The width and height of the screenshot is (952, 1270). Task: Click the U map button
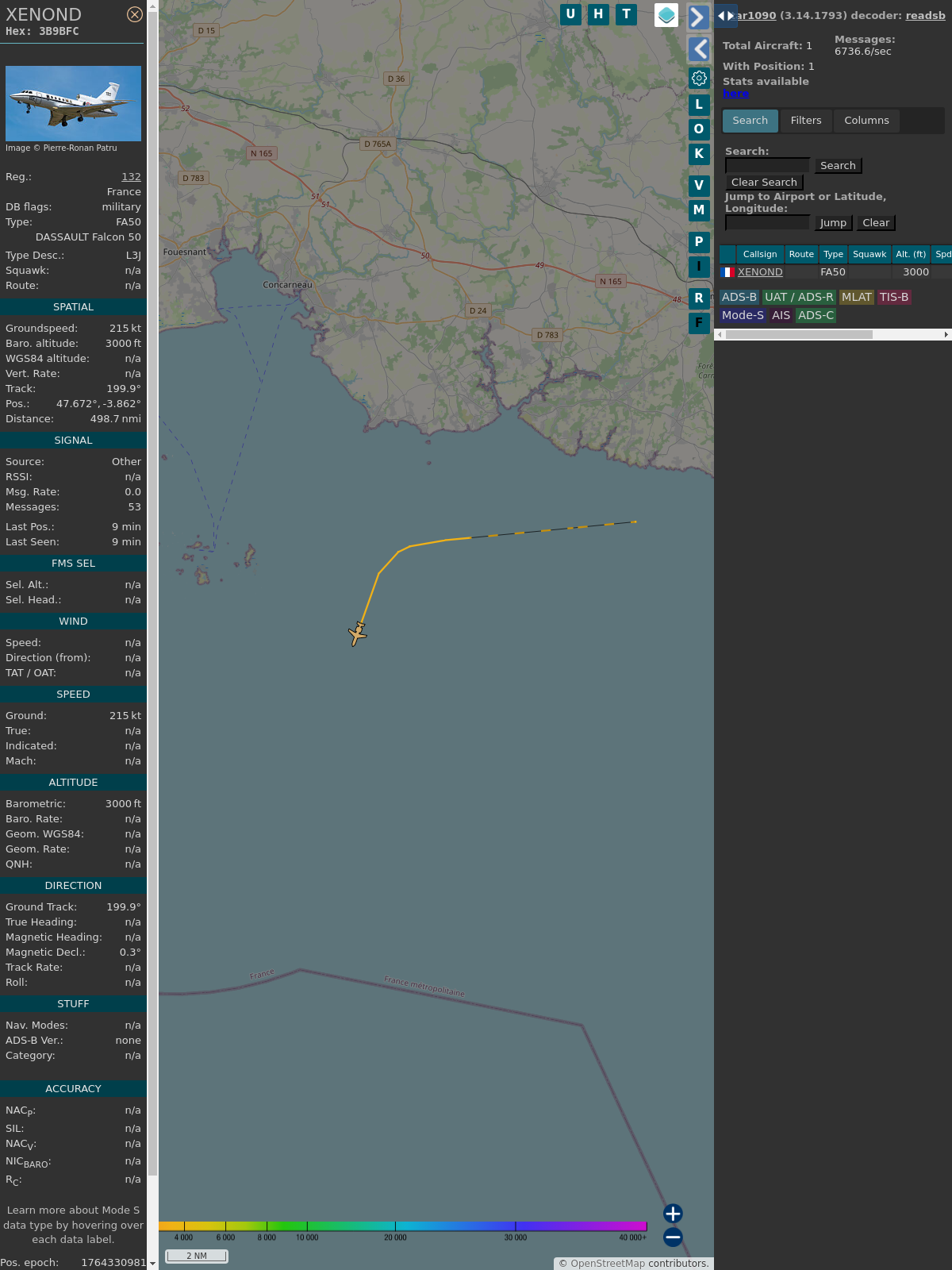[570, 14]
